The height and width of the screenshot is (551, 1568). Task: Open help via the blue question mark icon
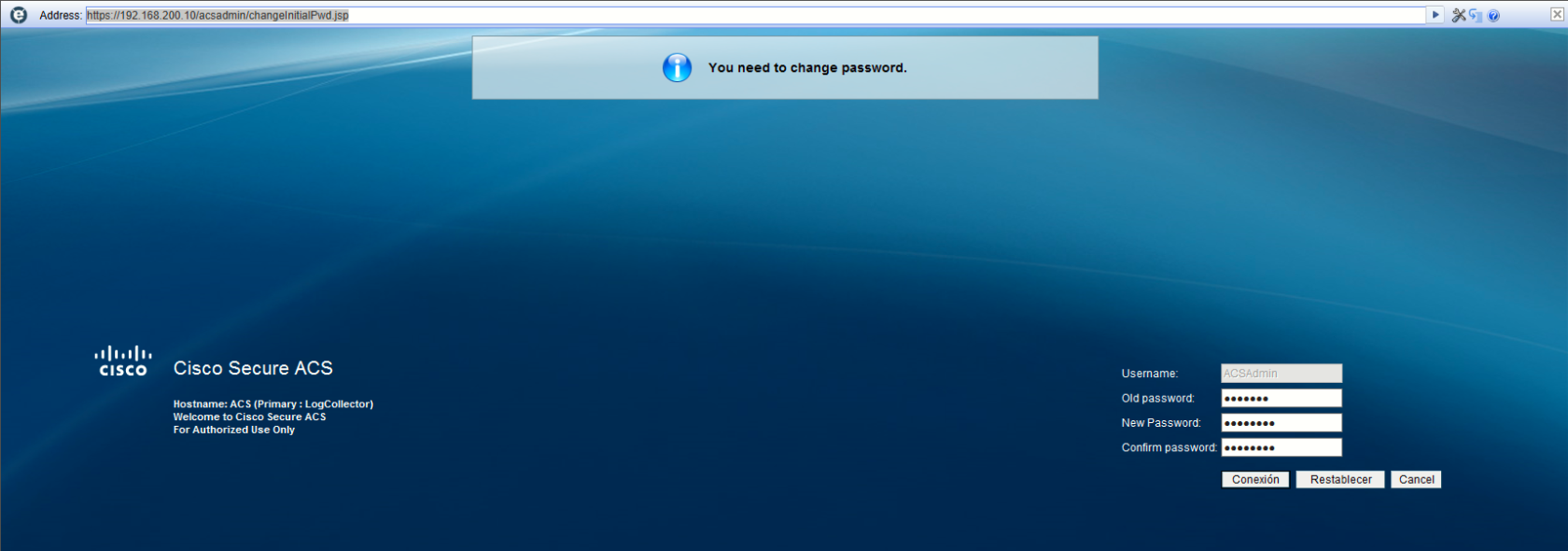[x=1493, y=16]
